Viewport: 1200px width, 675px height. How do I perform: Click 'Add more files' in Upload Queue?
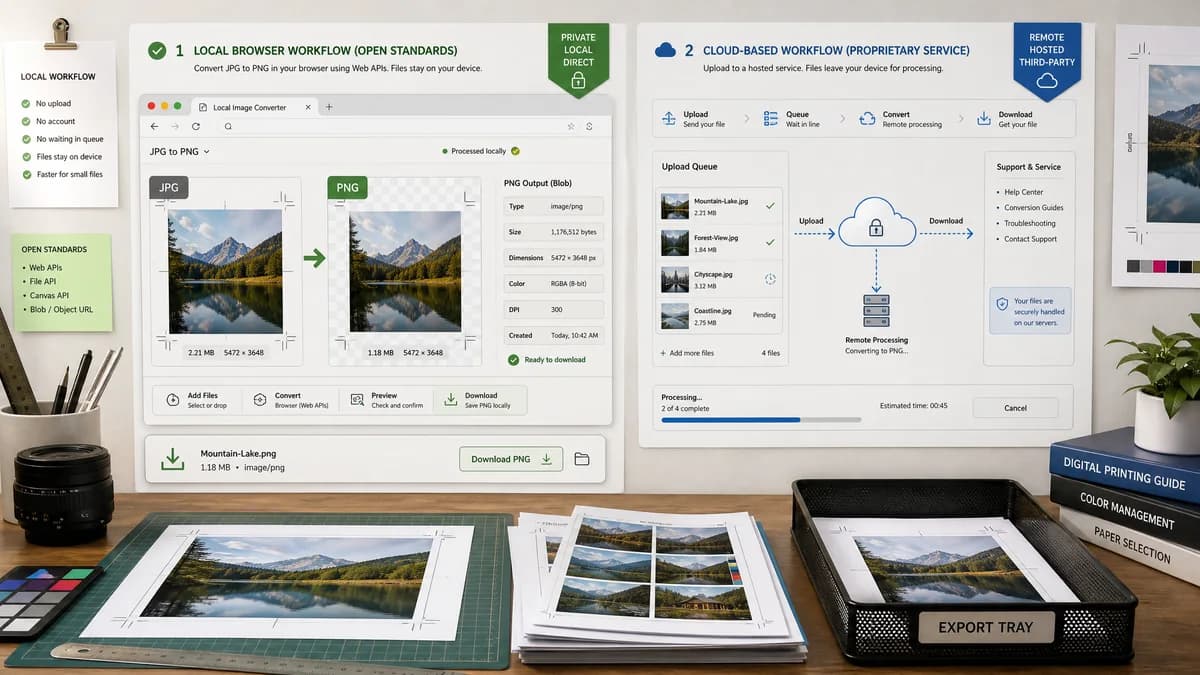click(x=686, y=353)
